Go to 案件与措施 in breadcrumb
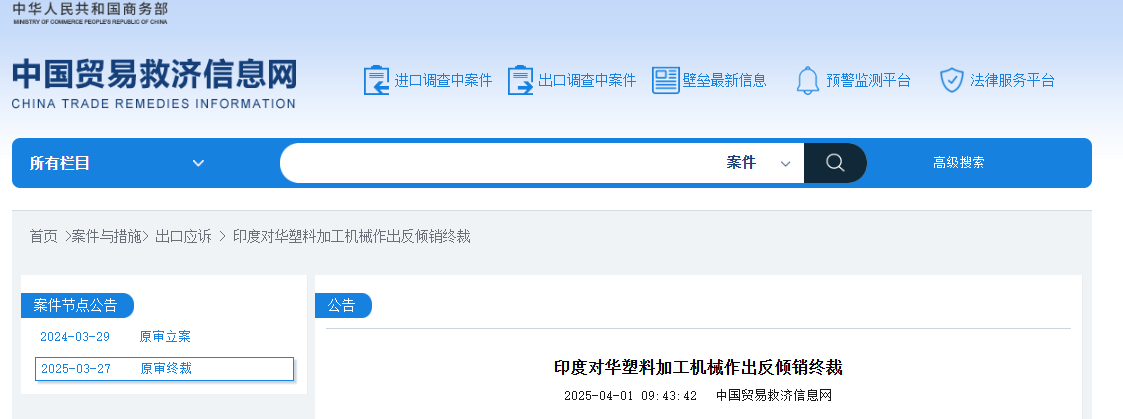This screenshot has height=419, width=1123. pos(106,236)
